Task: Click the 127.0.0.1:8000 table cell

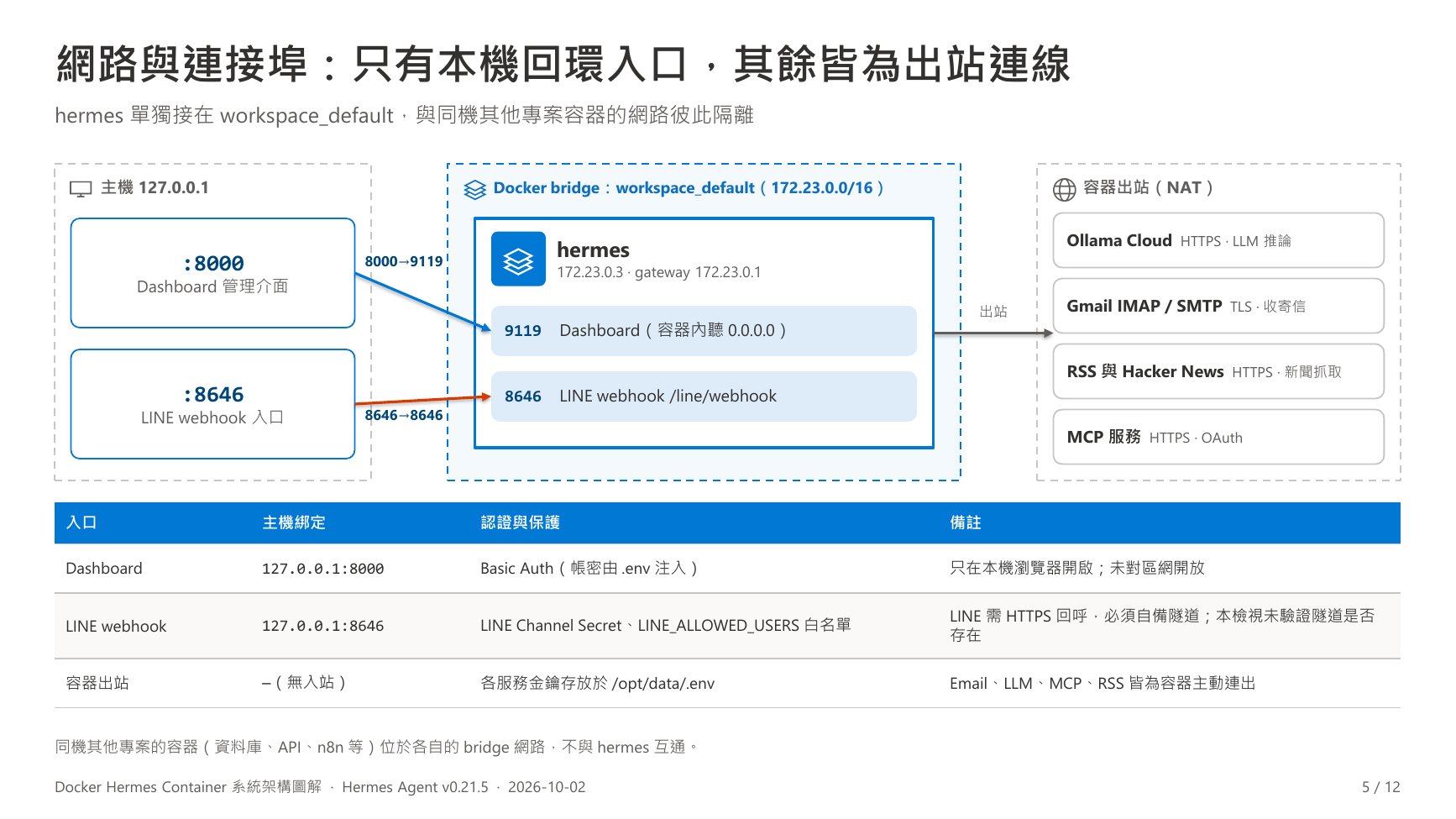Action: pyautogui.click(x=322, y=569)
